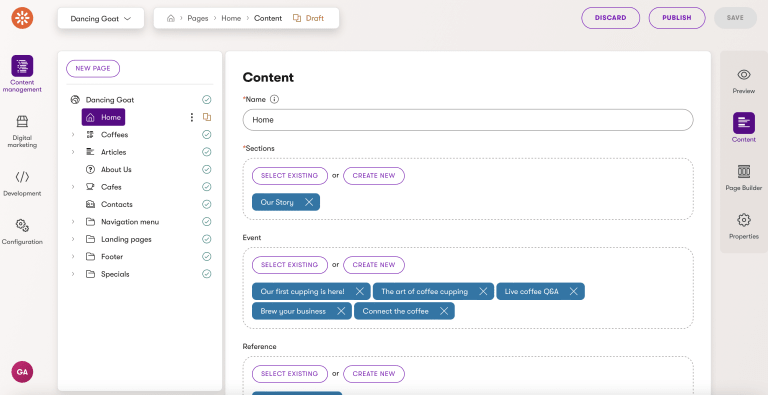Click Select Existing under Sections
Image resolution: width=768 pixels, height=395 pixels.
point(289,176)
